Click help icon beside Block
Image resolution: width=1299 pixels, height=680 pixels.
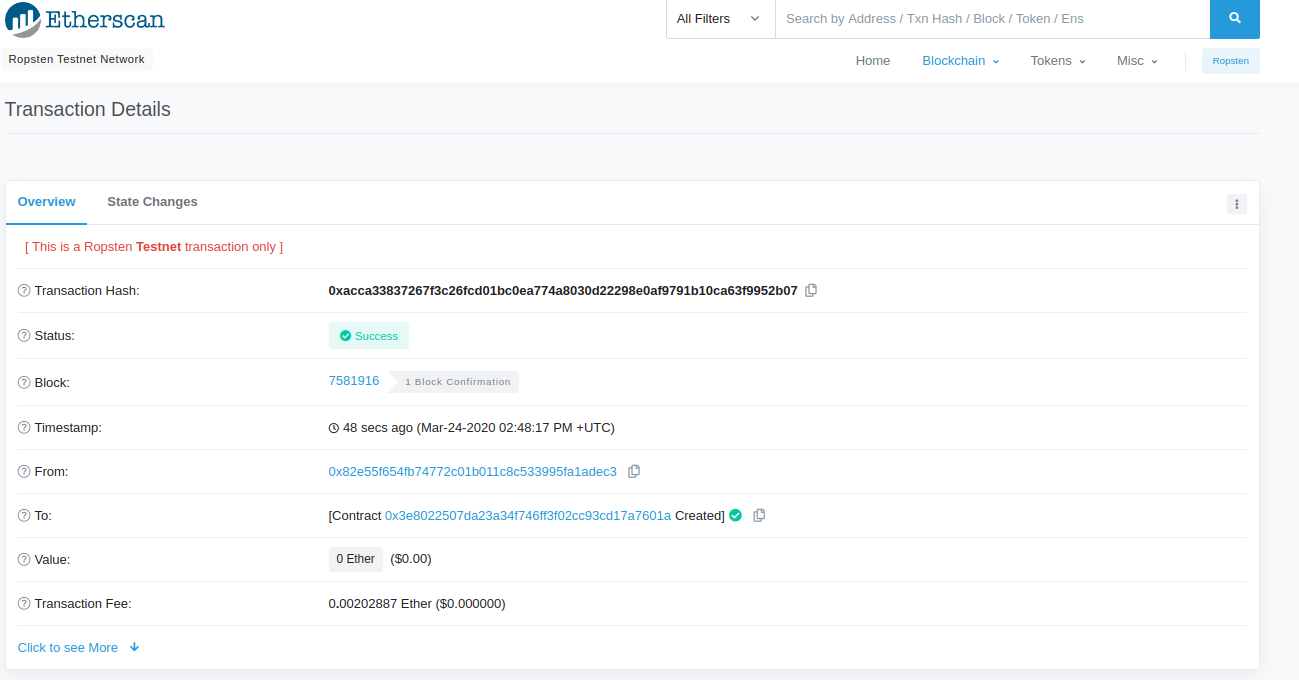click(x=24, y=382)
